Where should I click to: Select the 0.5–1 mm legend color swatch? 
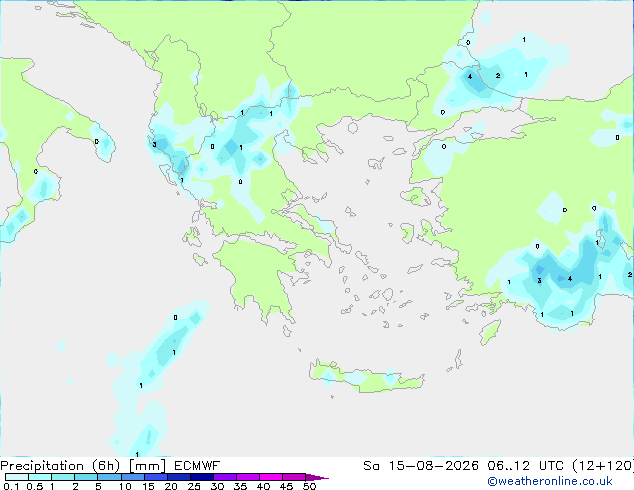pos(40,477)
